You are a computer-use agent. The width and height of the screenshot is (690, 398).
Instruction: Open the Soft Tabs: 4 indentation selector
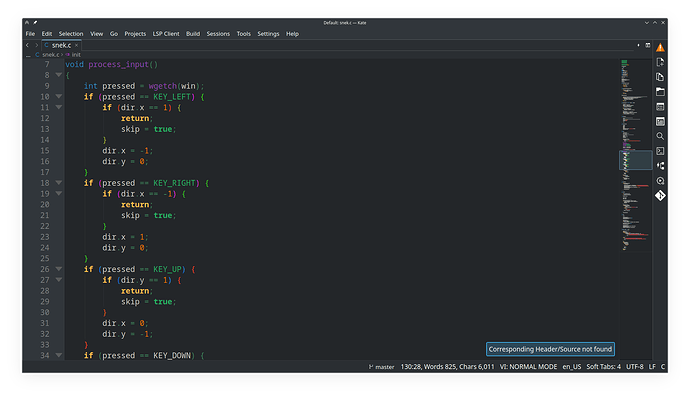(603, 367)
